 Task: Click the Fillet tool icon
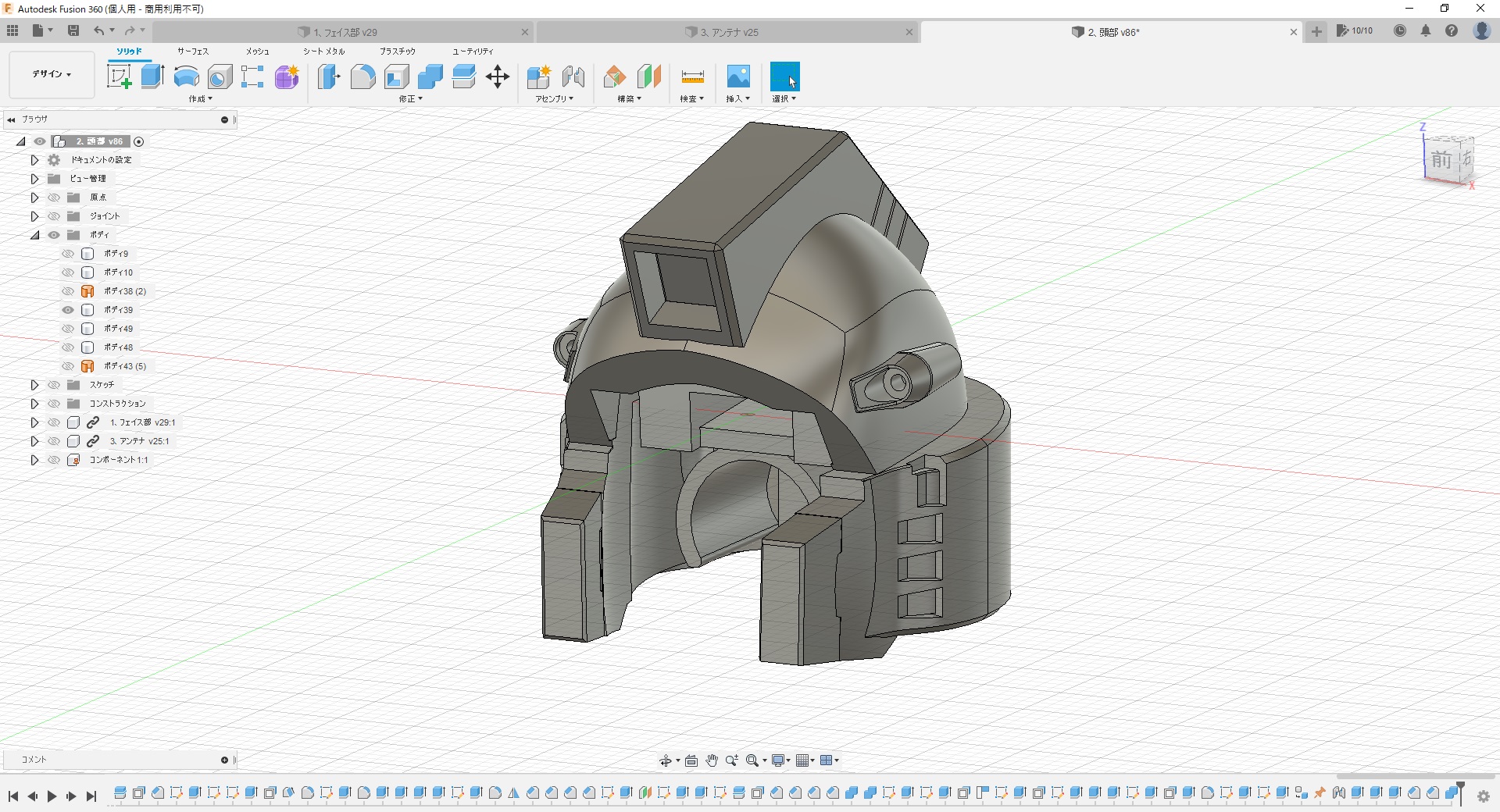pos(362,77)
